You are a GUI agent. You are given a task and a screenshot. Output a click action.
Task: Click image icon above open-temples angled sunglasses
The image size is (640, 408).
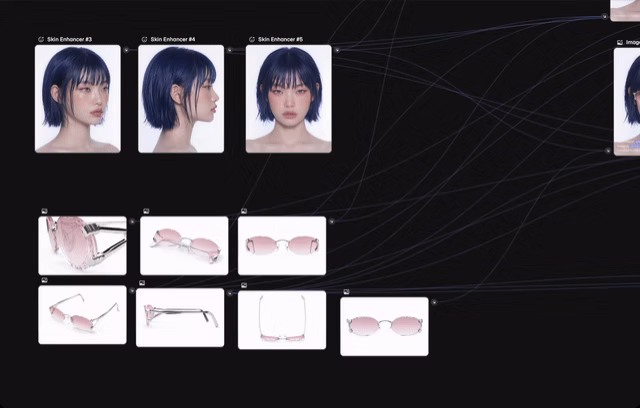tap(44, 280)
